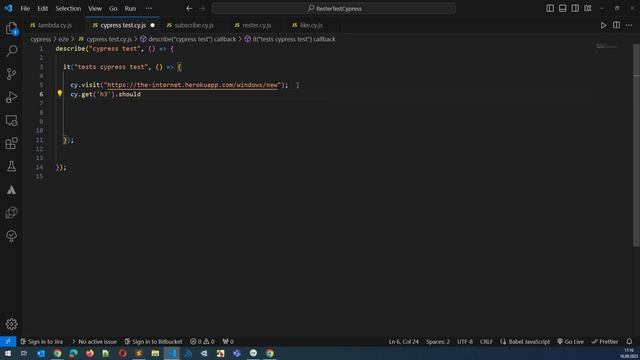Viewport: 640px width, 360px height.
Task: Click Ln 6, Col 24 cursor position
Action: click(404, 341)
